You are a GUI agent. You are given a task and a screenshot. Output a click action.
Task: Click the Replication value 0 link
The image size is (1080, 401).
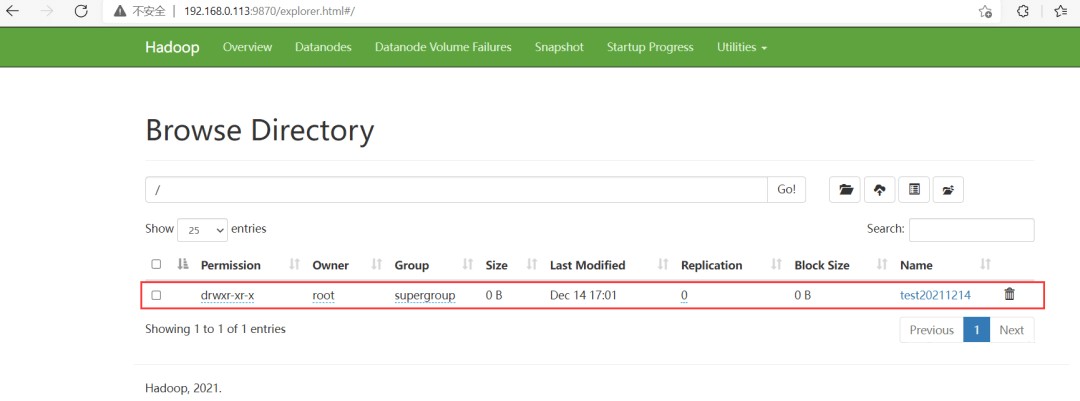684,295
